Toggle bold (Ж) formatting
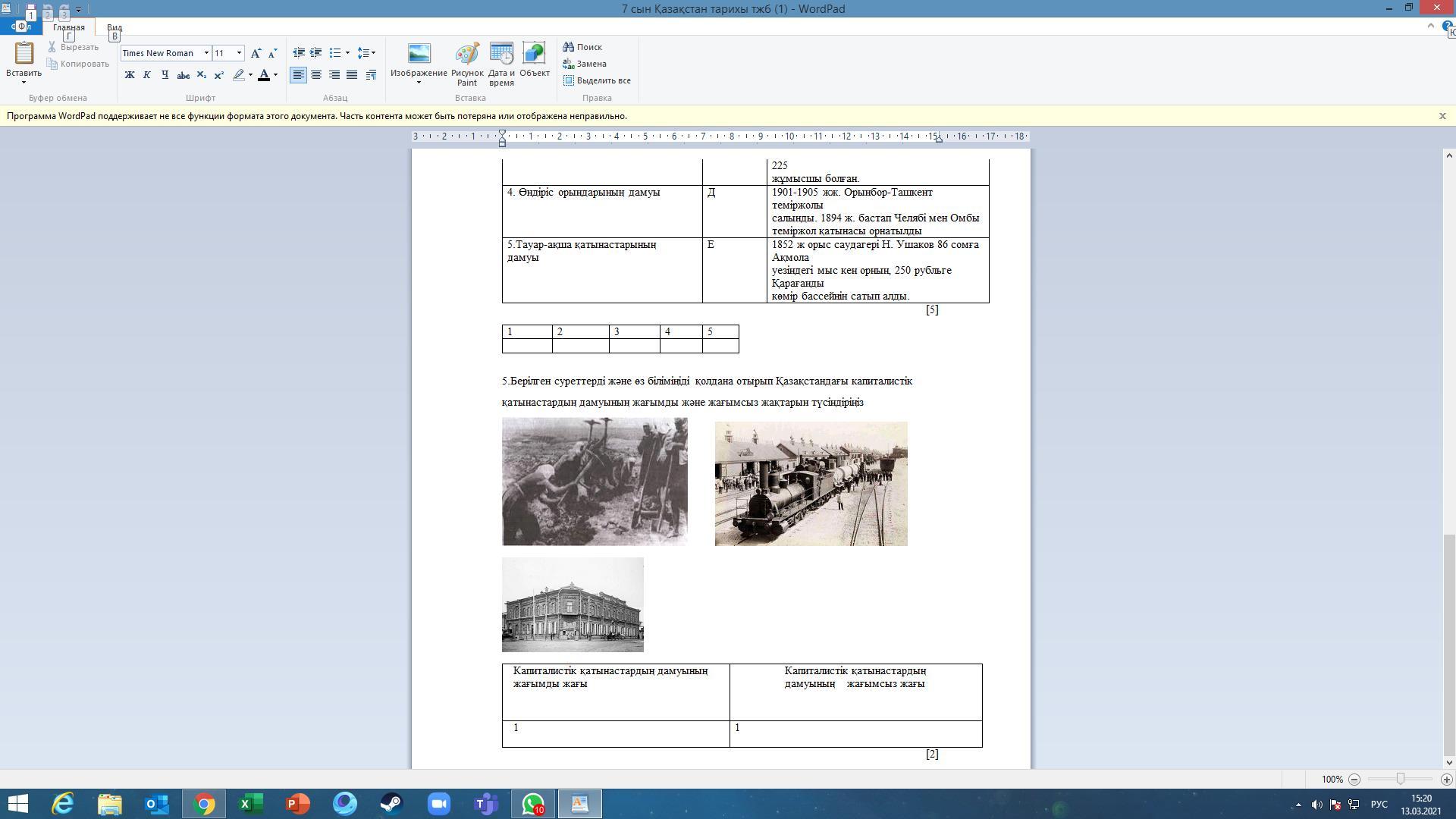 [130, 75]
